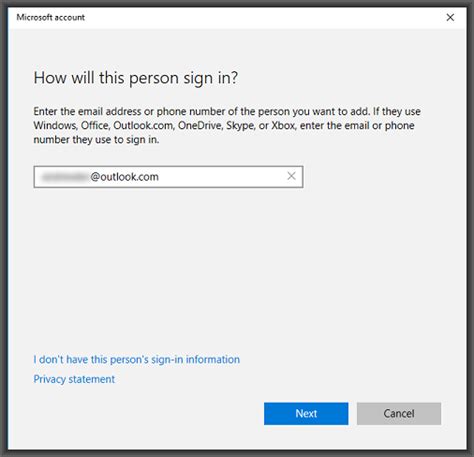474x457 pixels.
Task: Open "I don't have this person's sign-in information" link
Action: coord(137,359)
